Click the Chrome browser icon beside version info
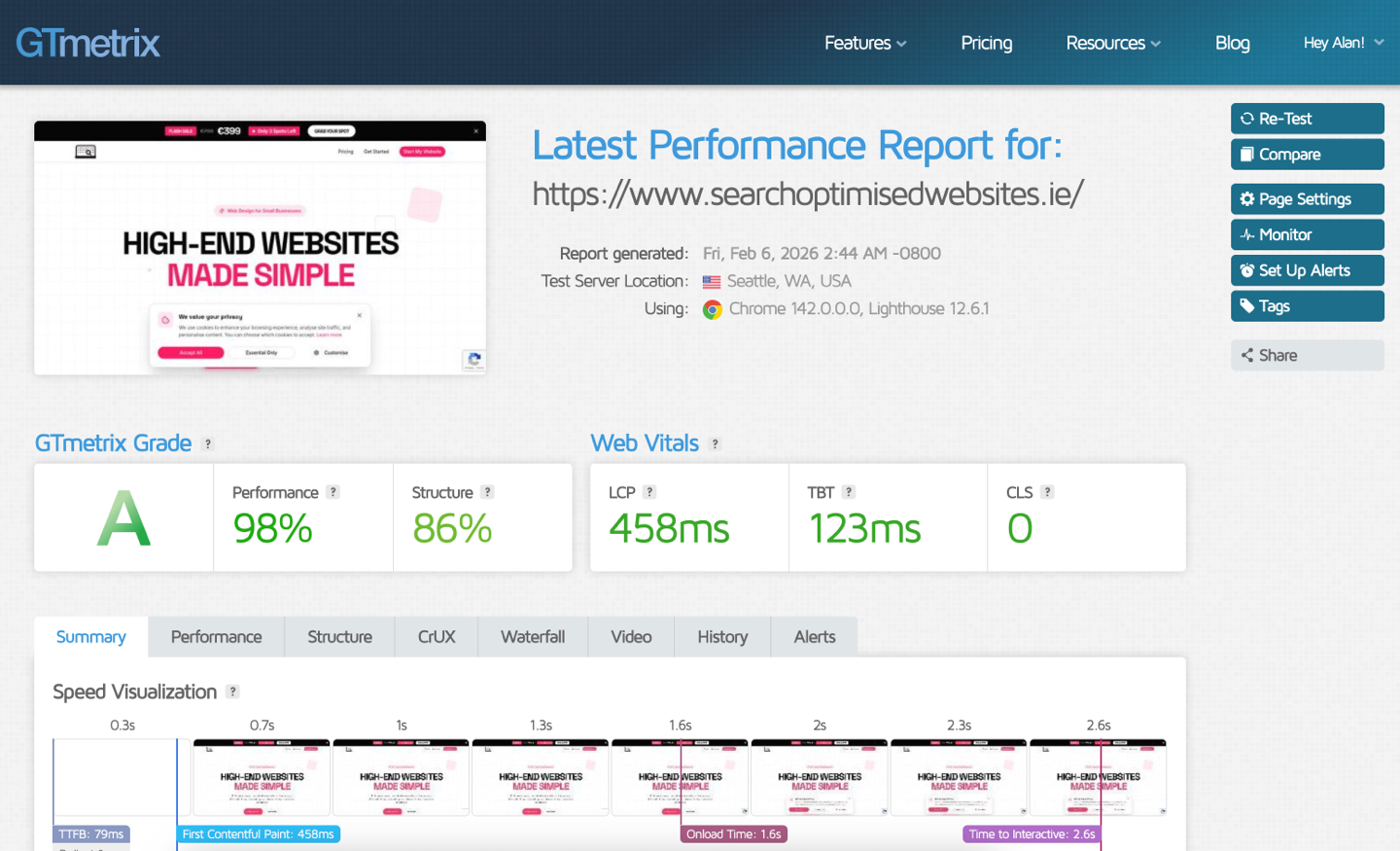 coord(712,308)
